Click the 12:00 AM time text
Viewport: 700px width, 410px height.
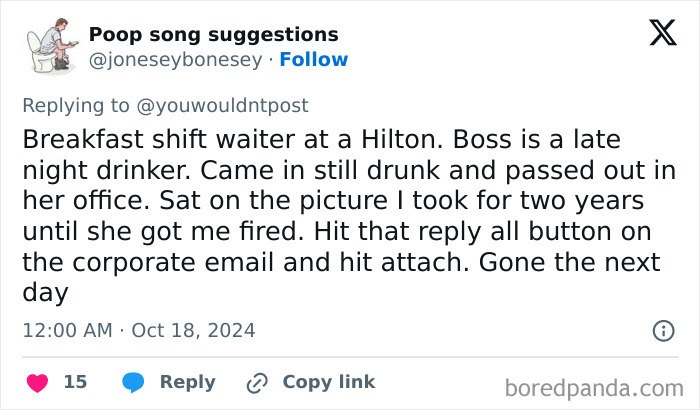(x=64, y=329)
